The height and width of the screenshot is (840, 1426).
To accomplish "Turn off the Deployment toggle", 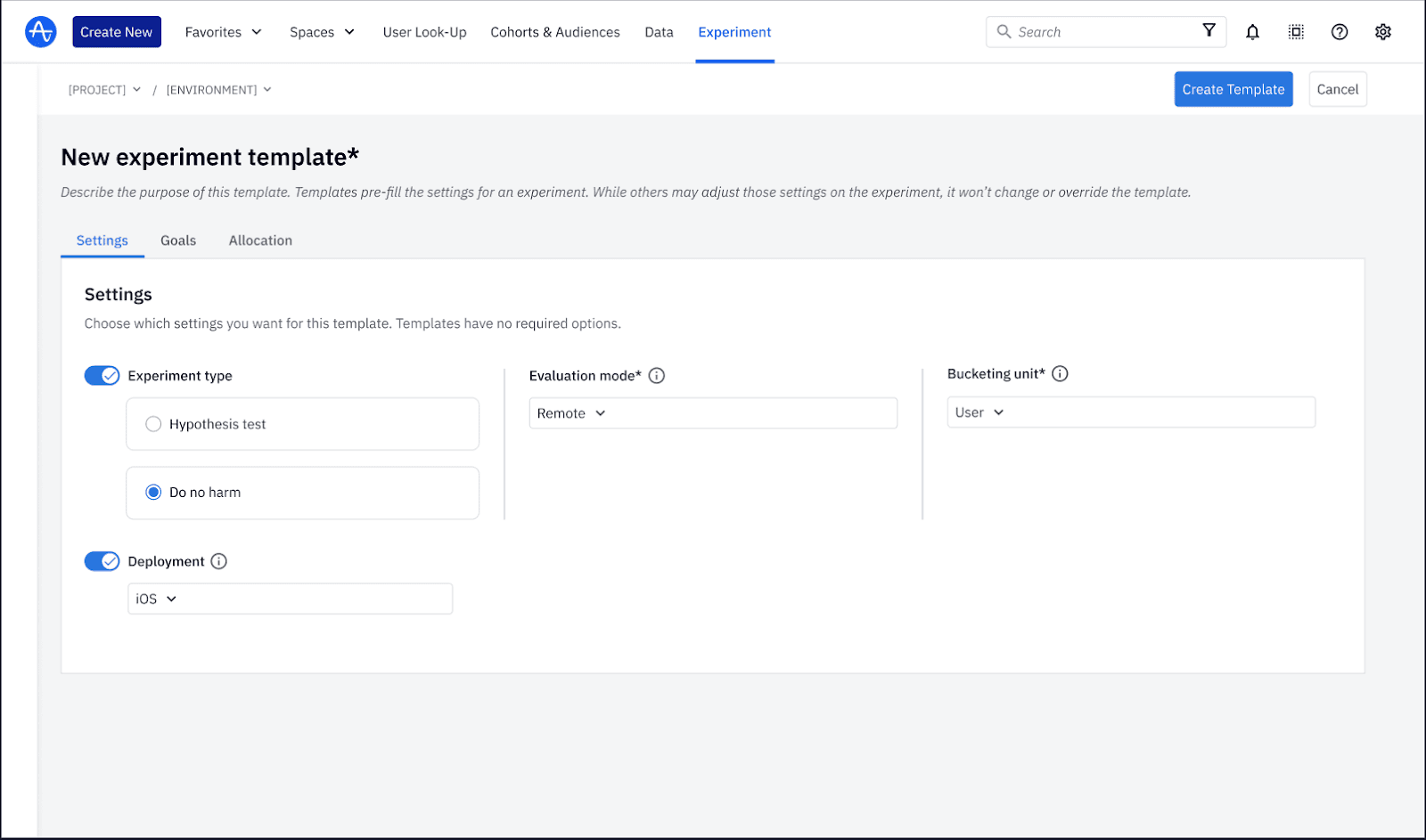I will [x=102, y=561].
